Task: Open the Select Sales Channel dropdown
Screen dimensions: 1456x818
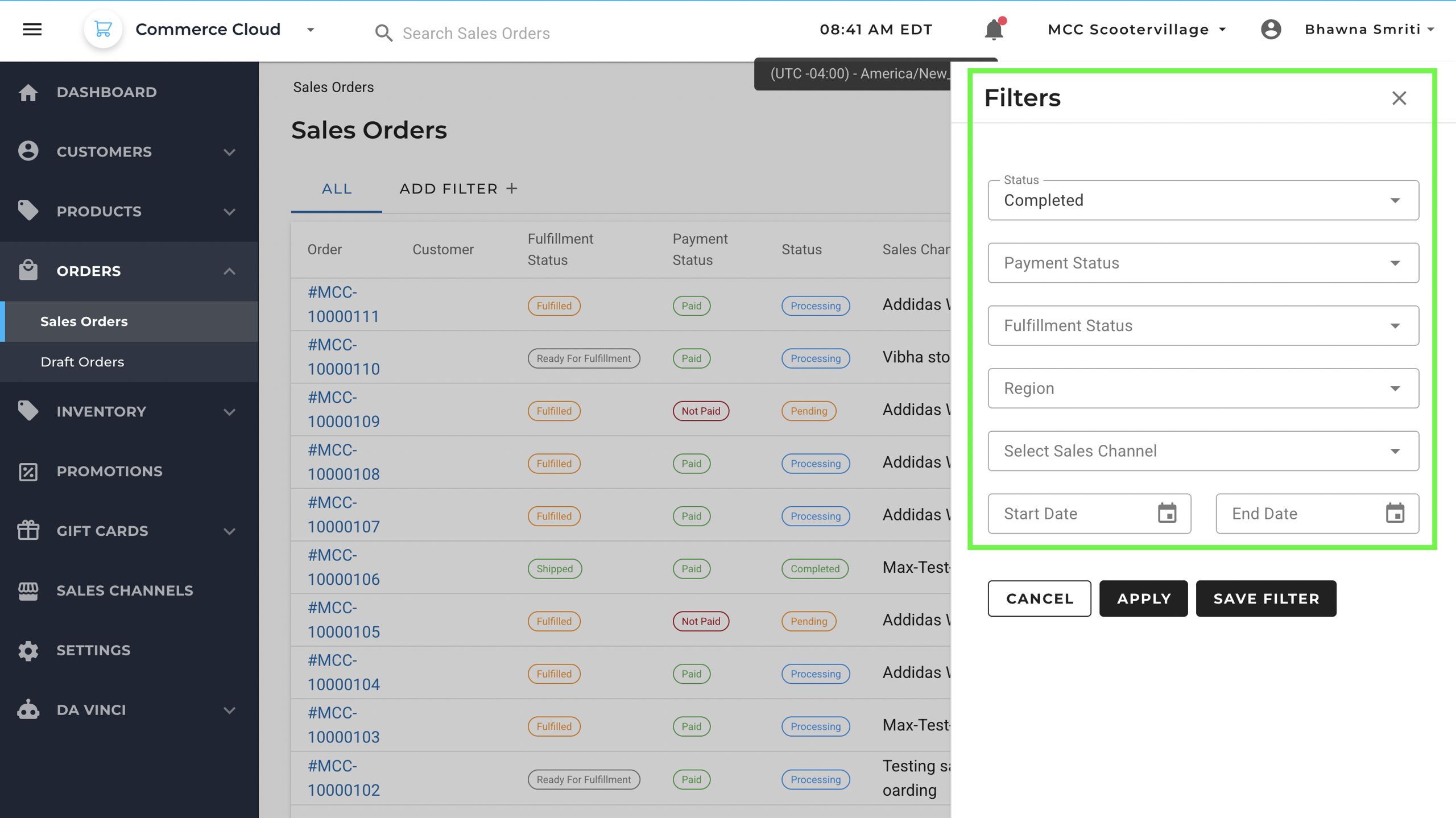Action: click(x=1203, y=451)
